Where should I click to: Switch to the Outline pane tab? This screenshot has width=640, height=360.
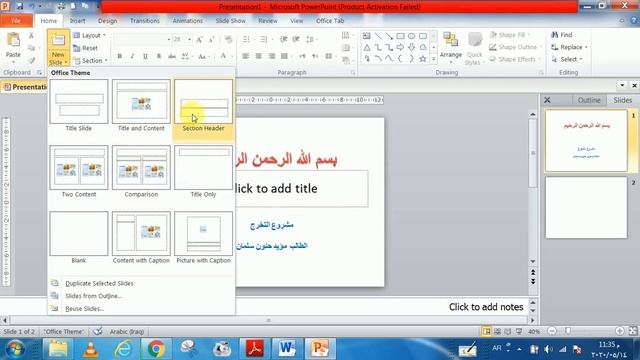click(589, 100)
